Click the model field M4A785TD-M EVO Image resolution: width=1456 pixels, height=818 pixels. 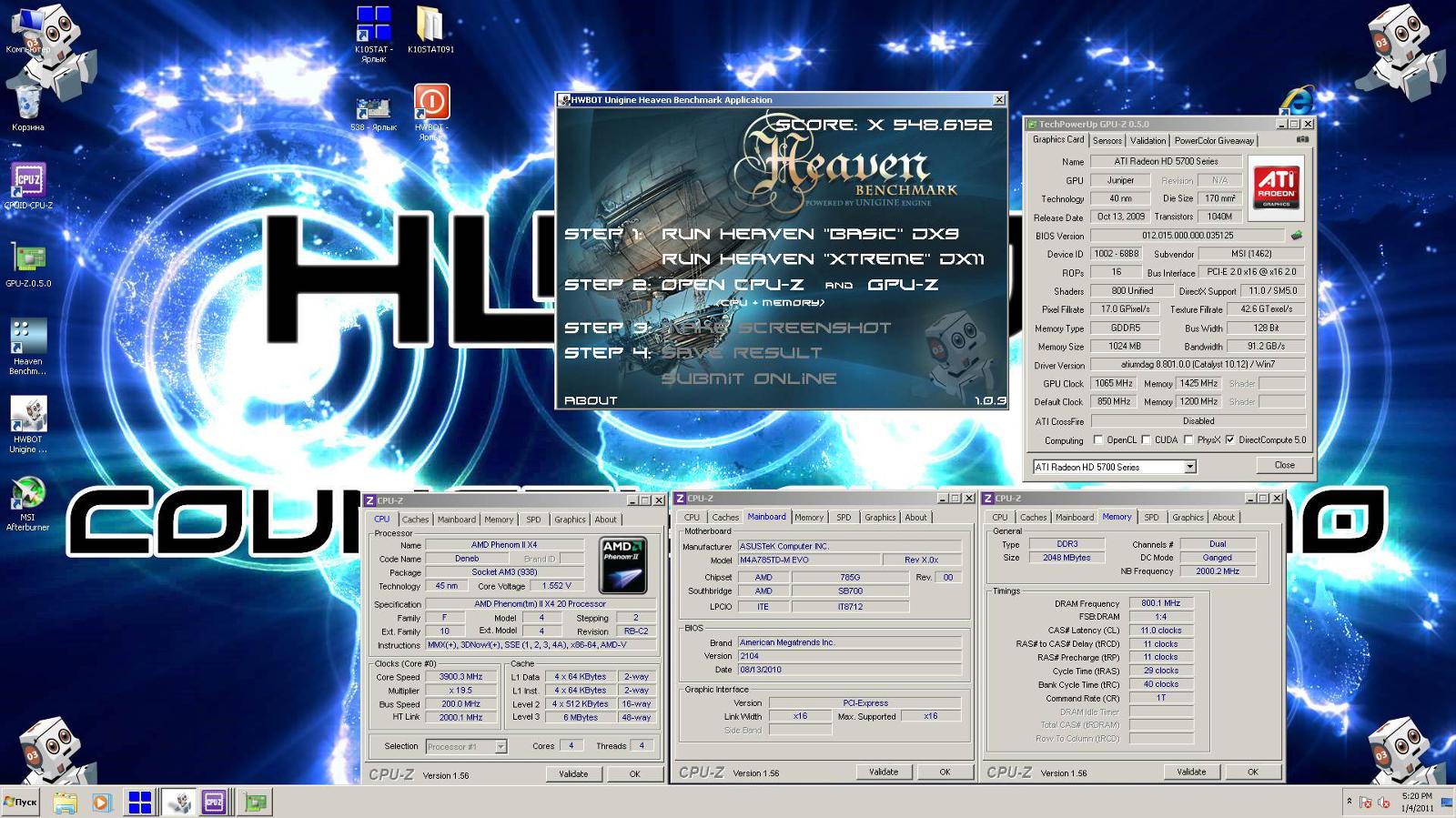tap(812, 560)
